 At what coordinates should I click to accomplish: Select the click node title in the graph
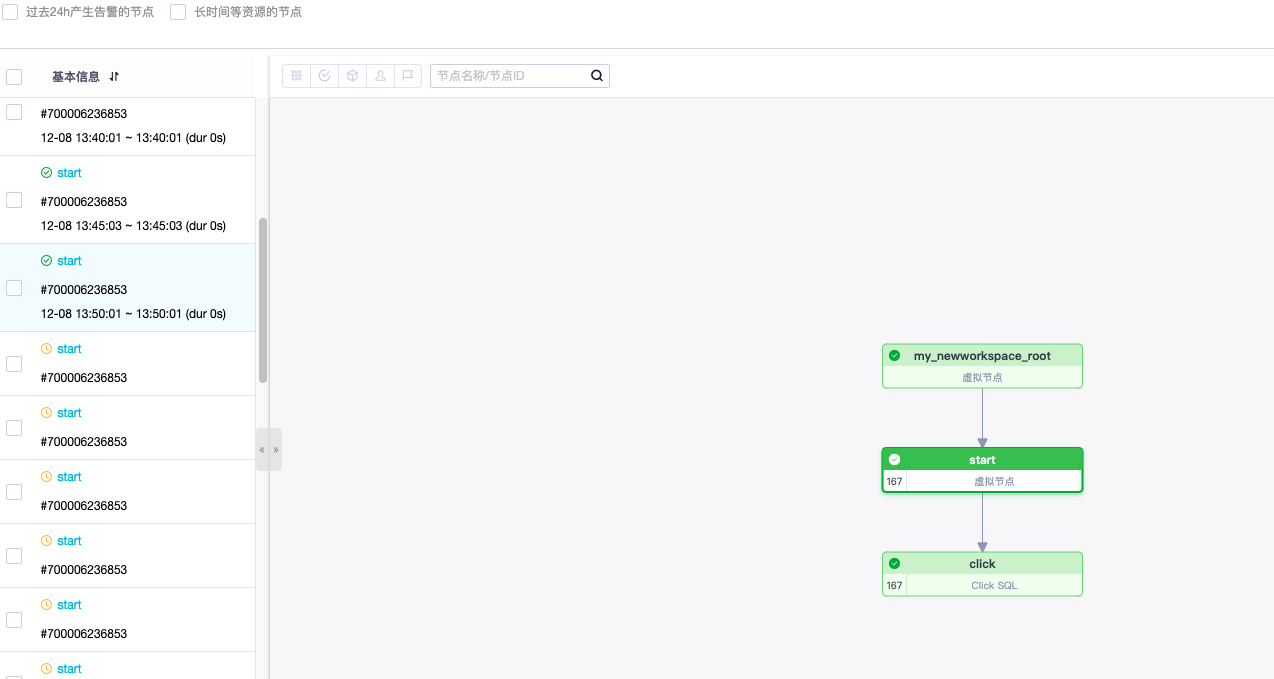[982, 564]
